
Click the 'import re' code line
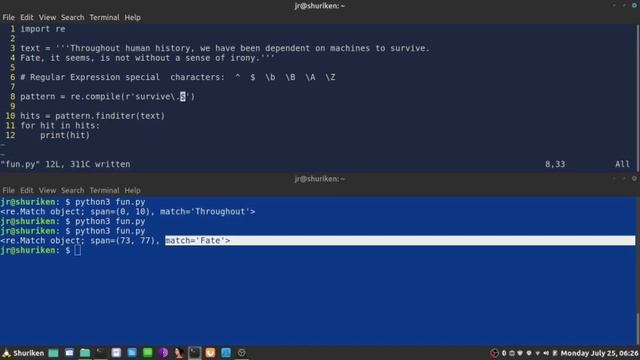[43, 29]
